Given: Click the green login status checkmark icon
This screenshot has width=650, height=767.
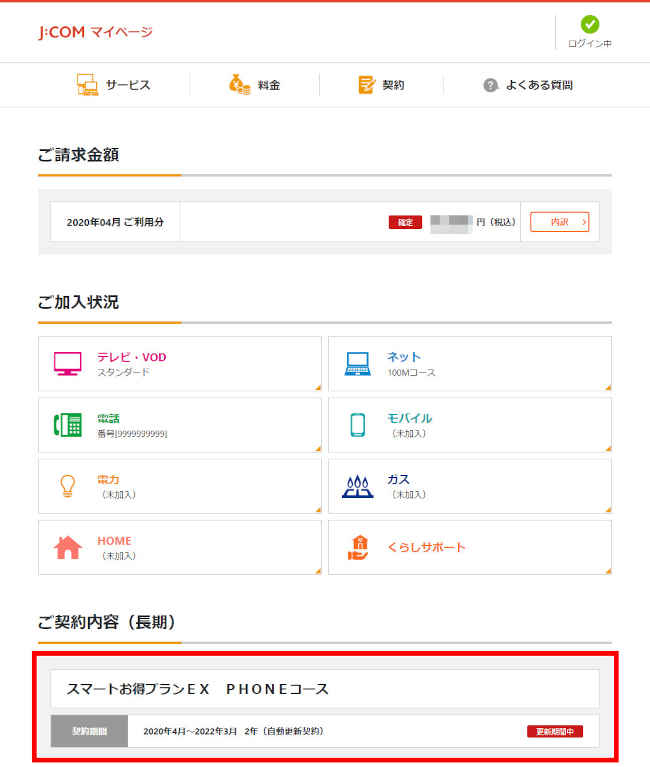Looking at the screenshot, I should 589,24.
